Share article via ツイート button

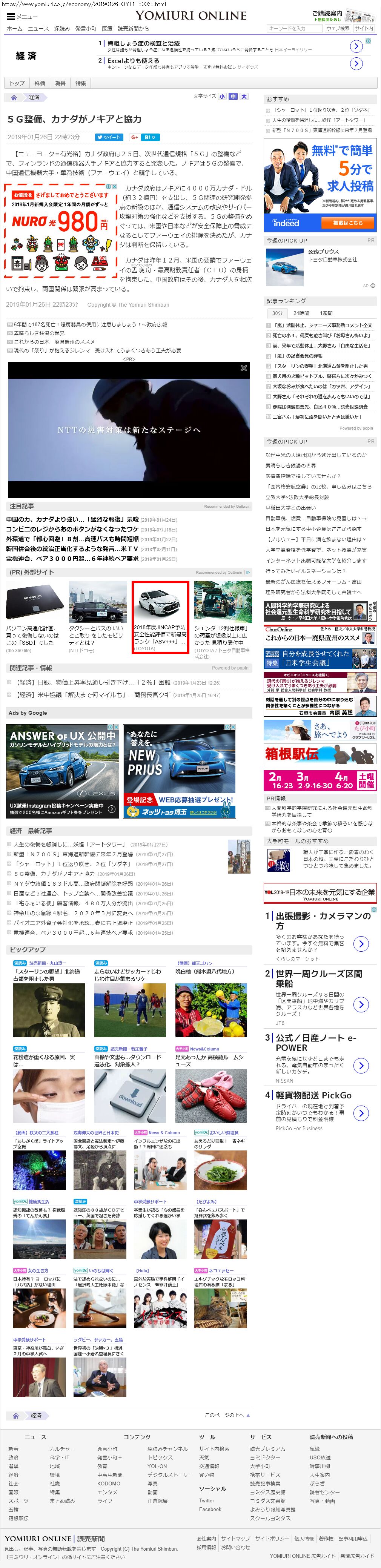[x=108, y=137]
